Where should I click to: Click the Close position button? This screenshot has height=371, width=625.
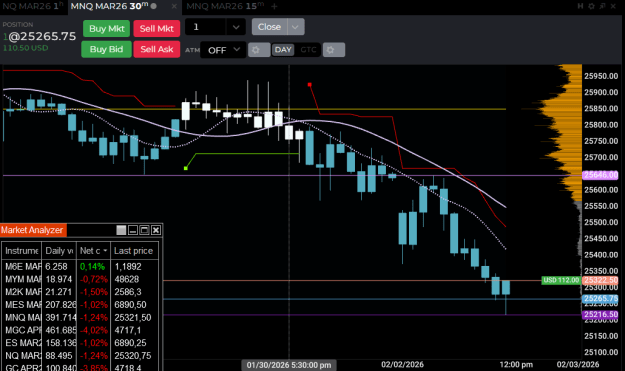coord(269,27)
